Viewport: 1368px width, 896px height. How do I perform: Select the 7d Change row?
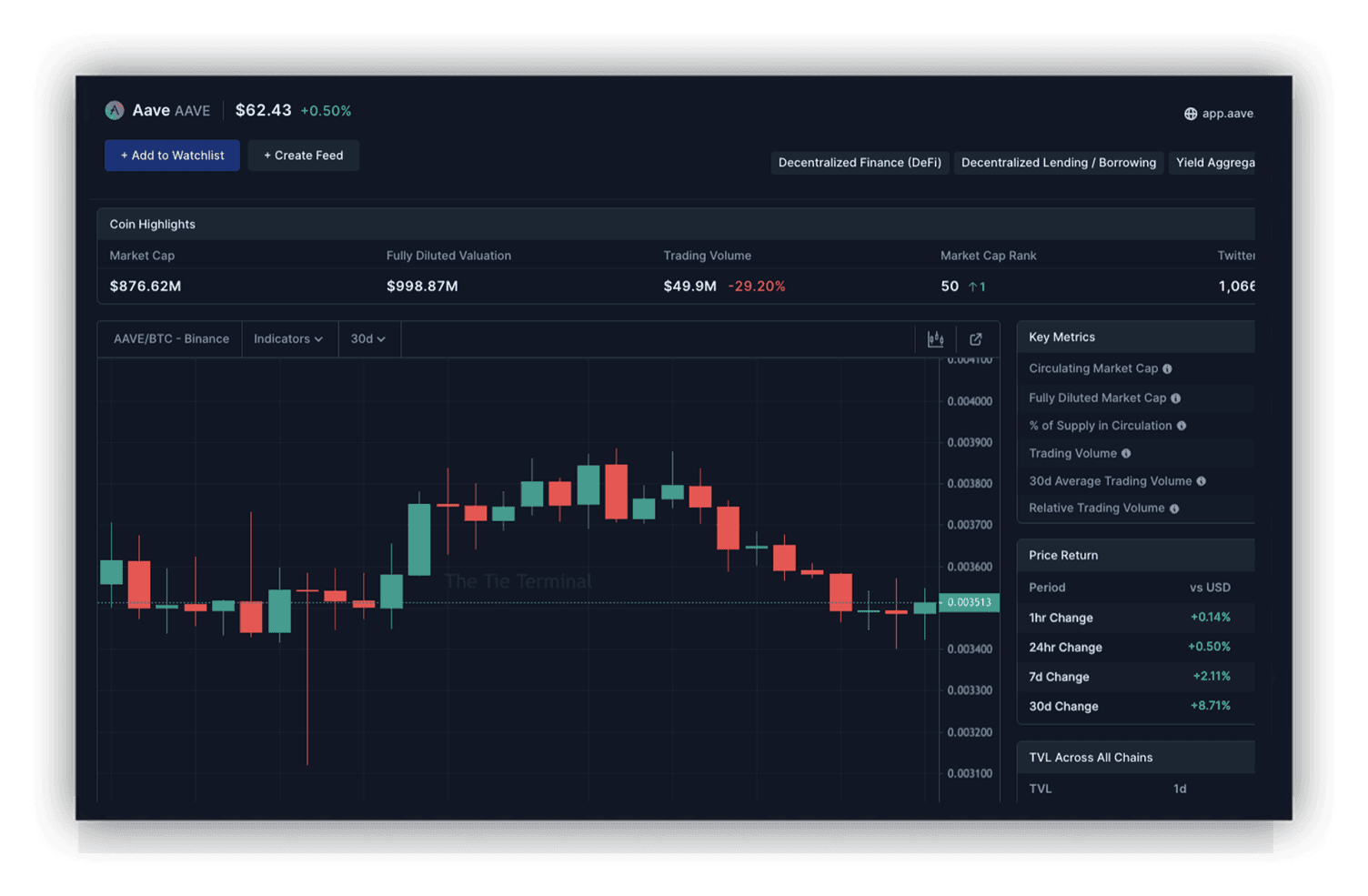pos(1135,677)
